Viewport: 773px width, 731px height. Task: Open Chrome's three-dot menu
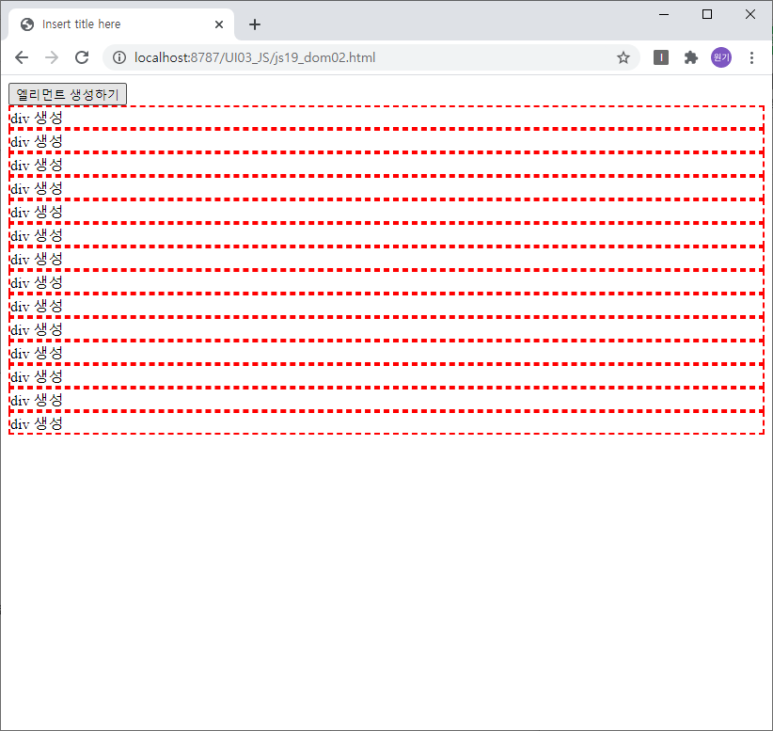[x=751, y=58]
